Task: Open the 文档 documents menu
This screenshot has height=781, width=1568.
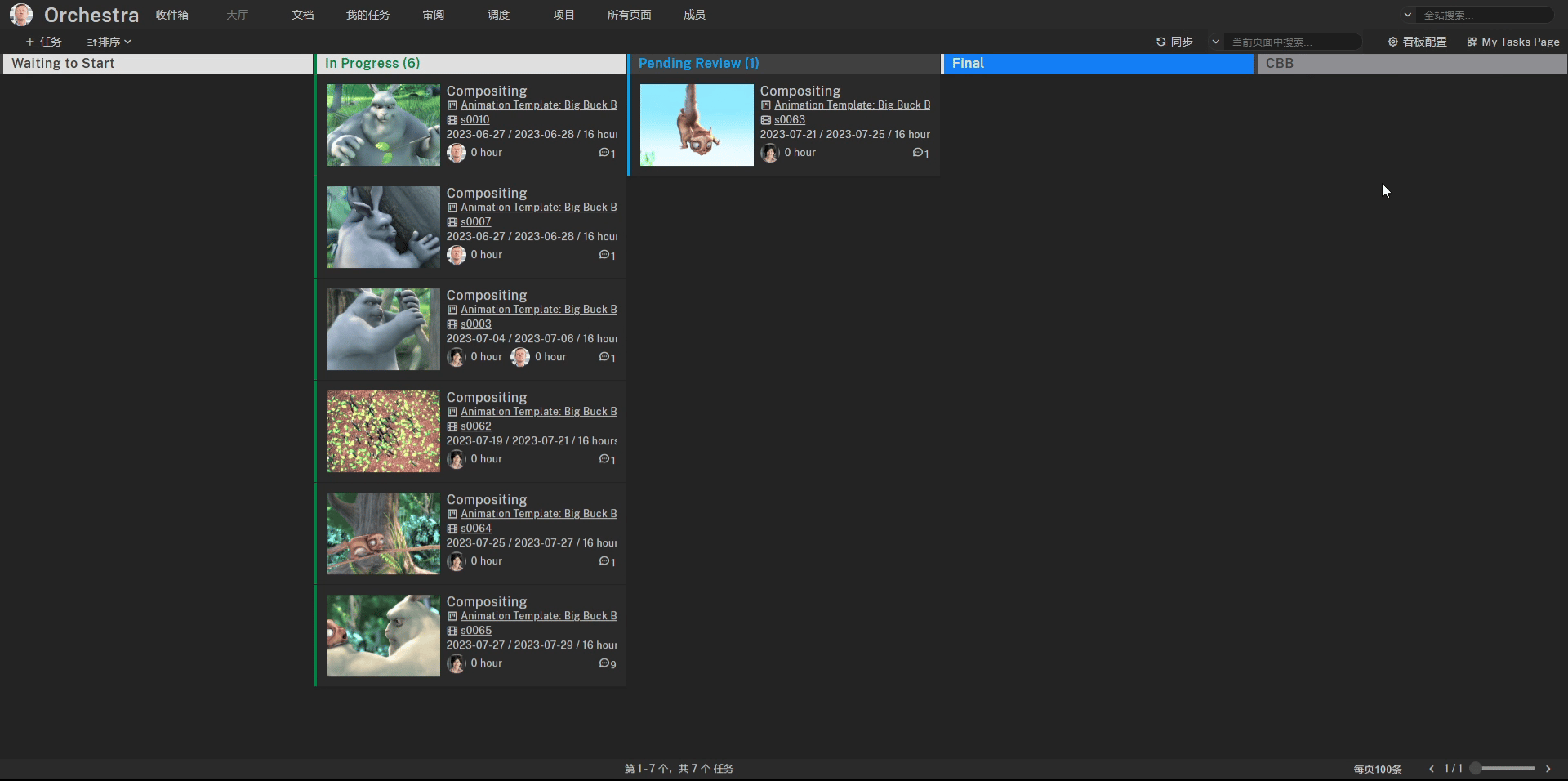Action: click(303, 15)
